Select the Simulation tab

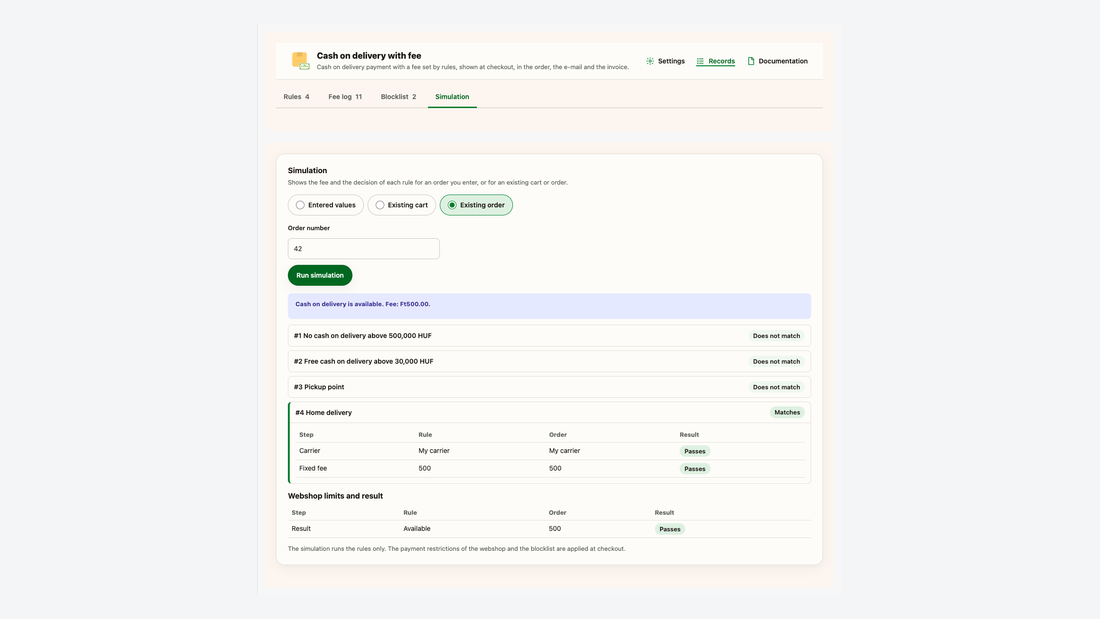[452, 97]
